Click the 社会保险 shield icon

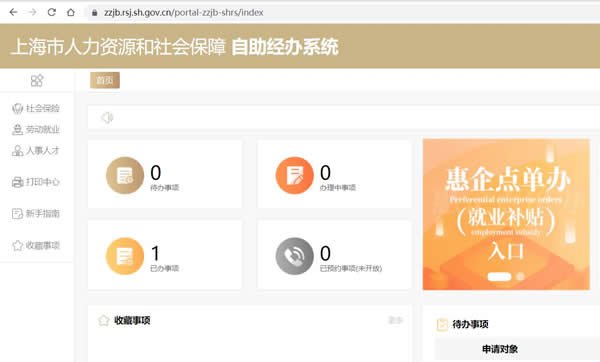(x=18, y=109)
